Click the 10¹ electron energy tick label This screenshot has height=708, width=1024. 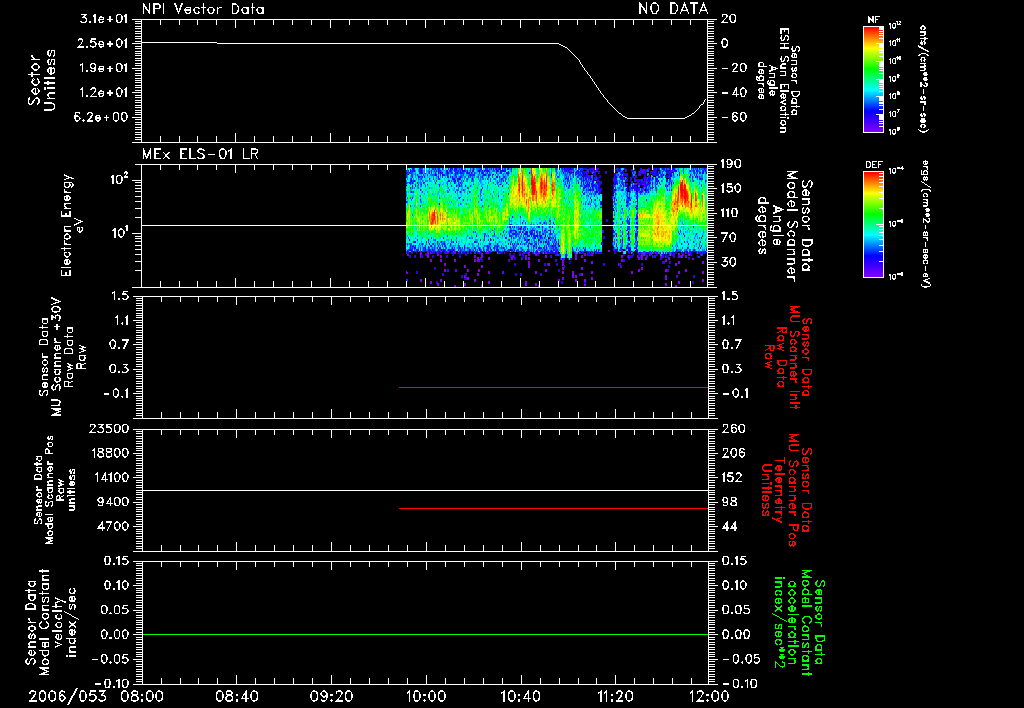[x=120, y=233]
